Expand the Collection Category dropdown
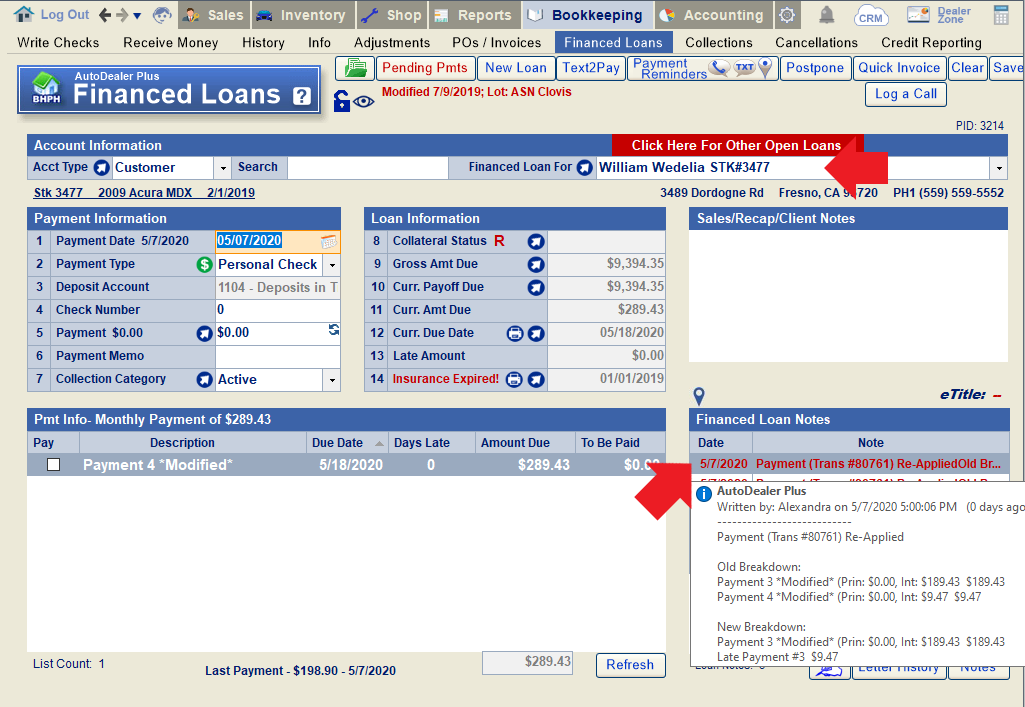This screenshot has height=707, width=1025. (332, 380)
